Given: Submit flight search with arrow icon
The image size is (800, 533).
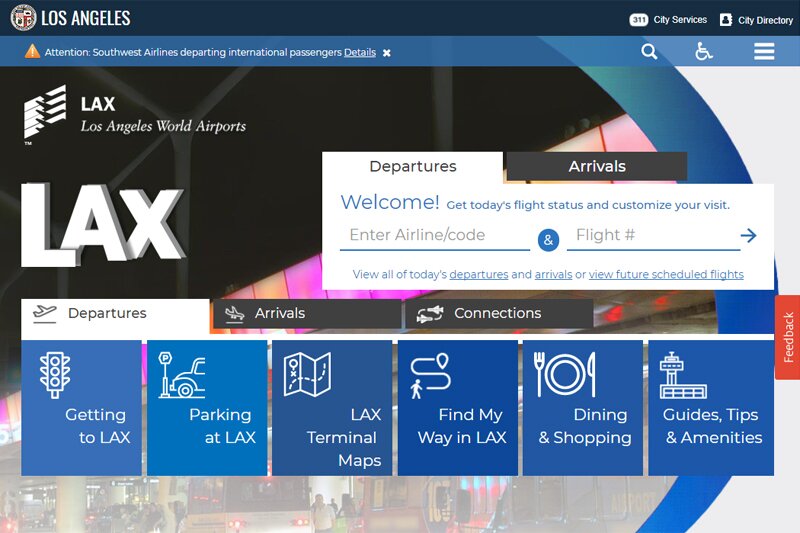Looking at the screenshot, I should click(748, 235).
